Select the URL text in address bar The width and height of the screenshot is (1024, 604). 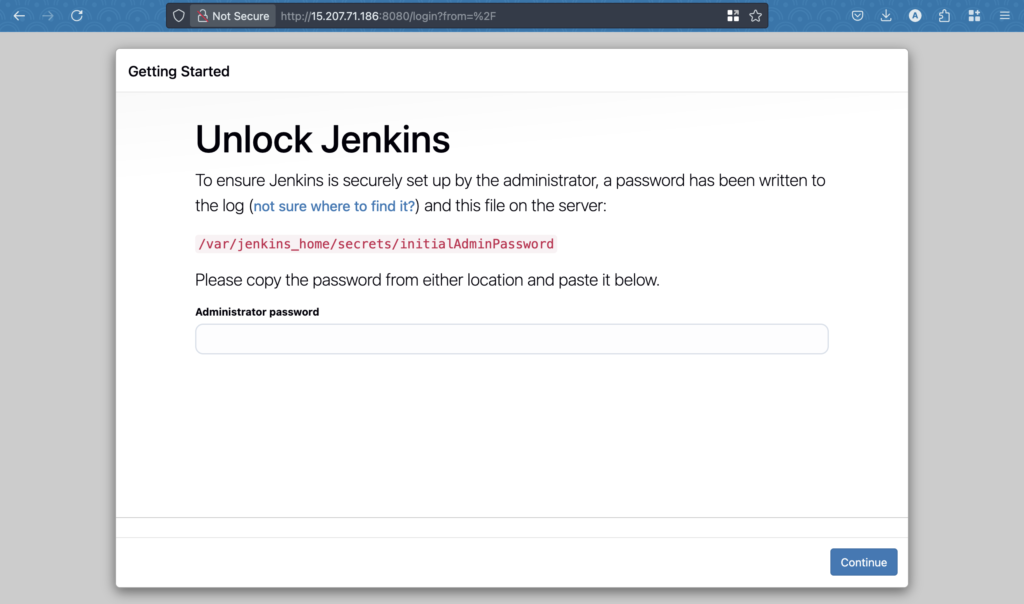(x=388, y=16)
